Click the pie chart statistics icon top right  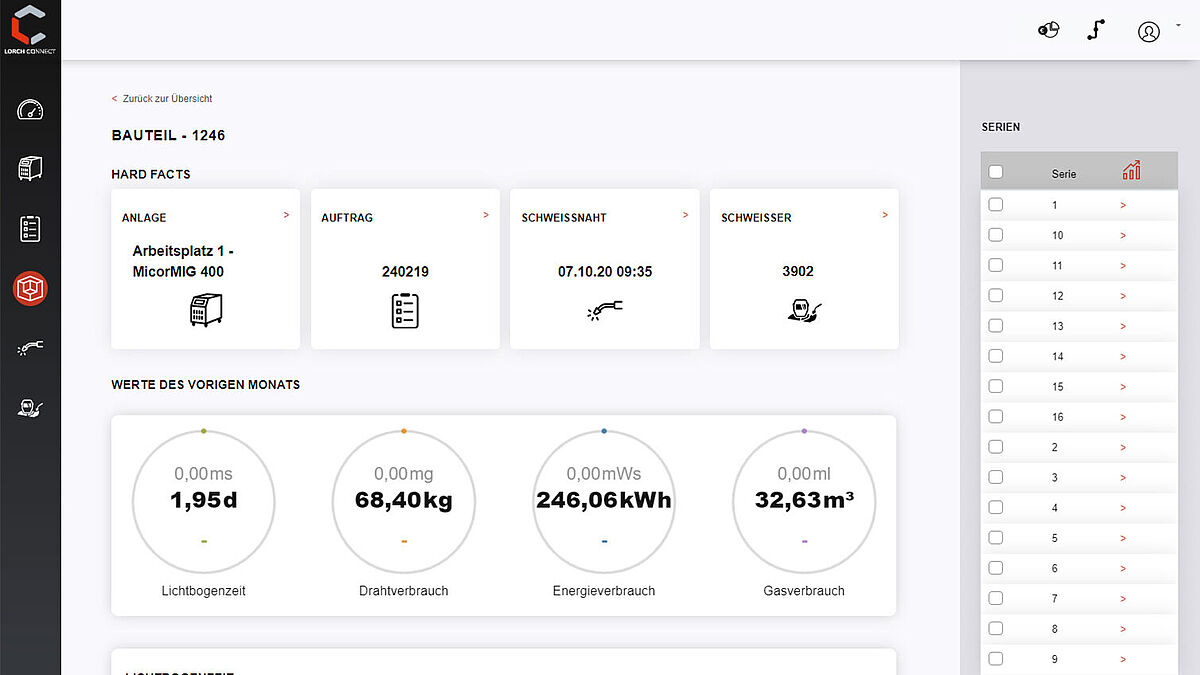tap(1048, 29)
